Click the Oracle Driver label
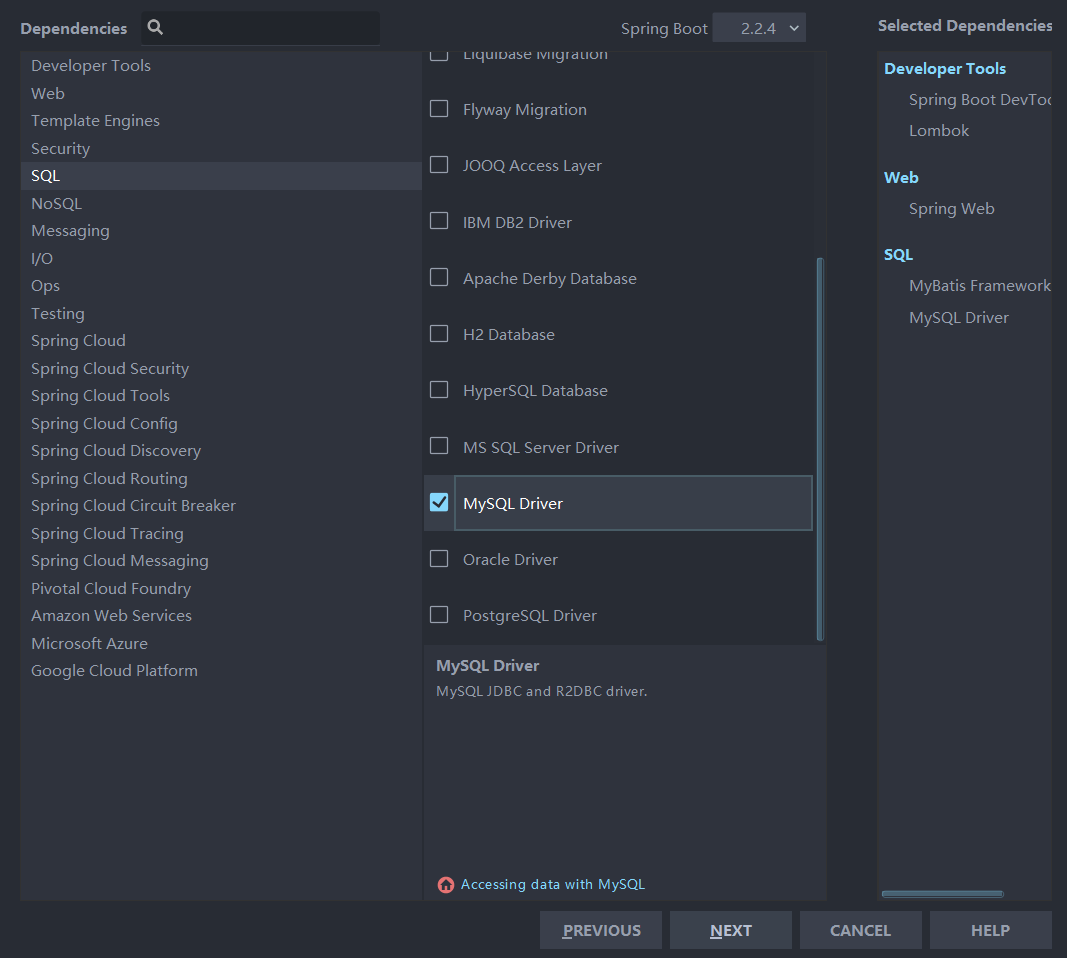This screenshot has width=1067, height=958. [x=510, y=559]
